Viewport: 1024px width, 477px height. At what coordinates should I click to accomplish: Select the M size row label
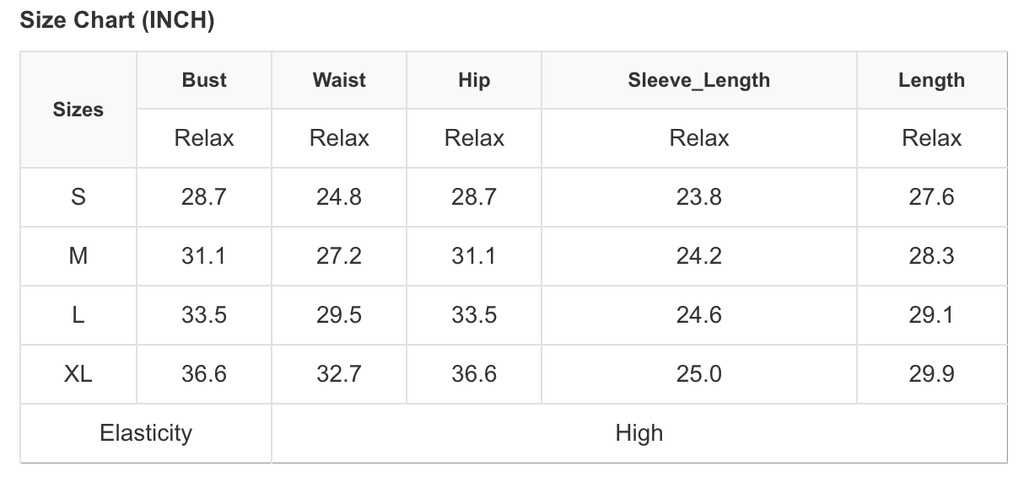click(x=78, y=256)
